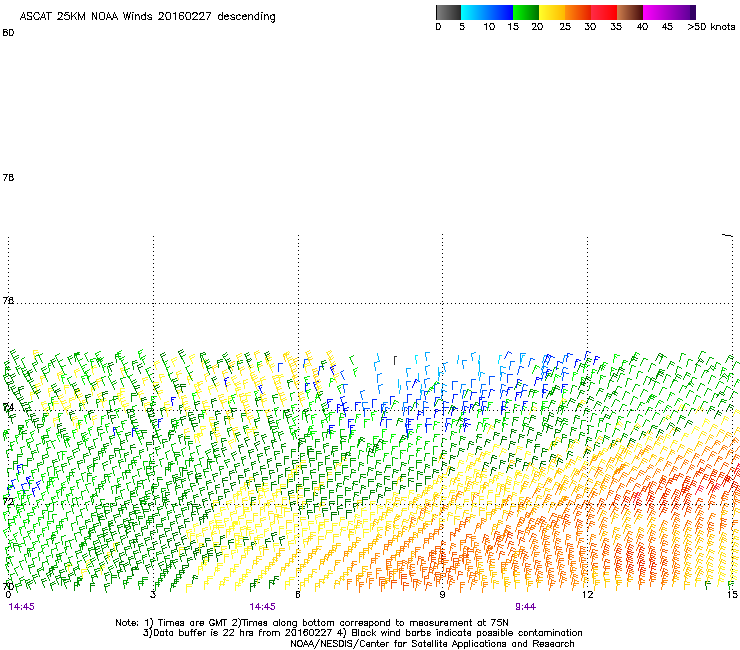Viewport: 740px width, 650px height.
Task: Click the '10' legend scale label
Action: [x=489, y=27]
